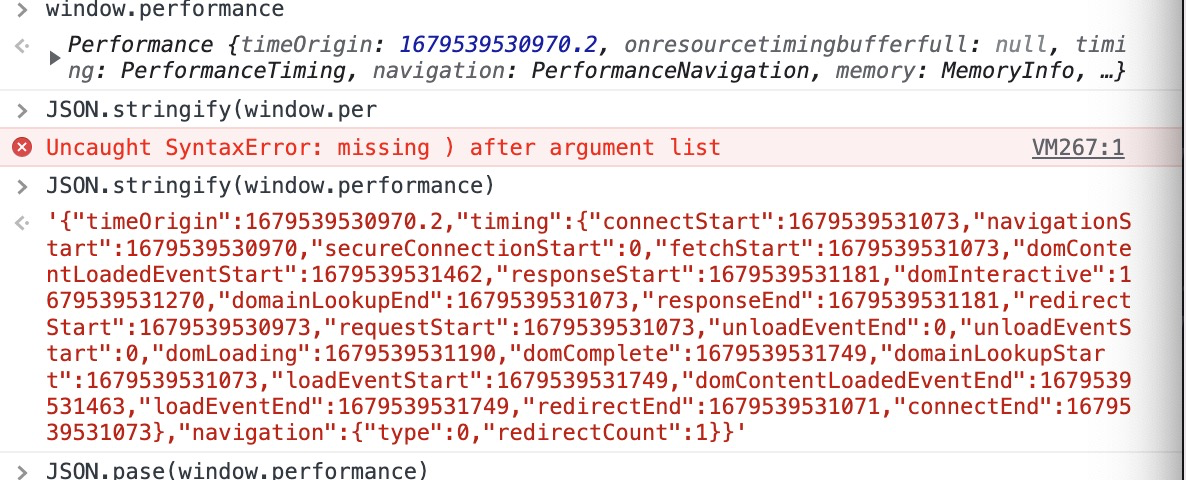This screenshot has height=480, width=1186.
Task: Click the output arrow beside Performance object
Action: click(x=21, y=46)
